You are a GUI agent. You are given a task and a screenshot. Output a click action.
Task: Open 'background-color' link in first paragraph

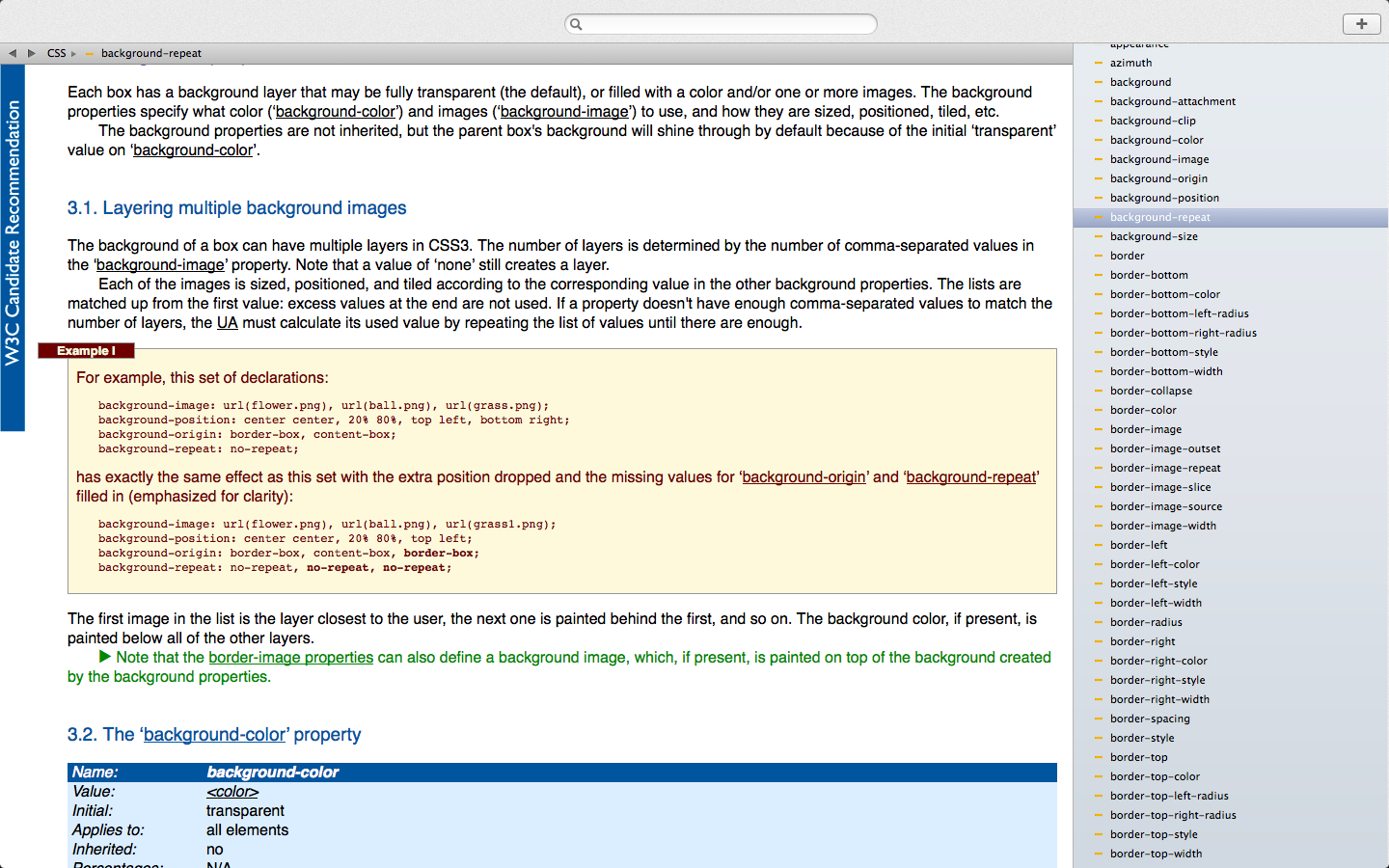(336, 112)
